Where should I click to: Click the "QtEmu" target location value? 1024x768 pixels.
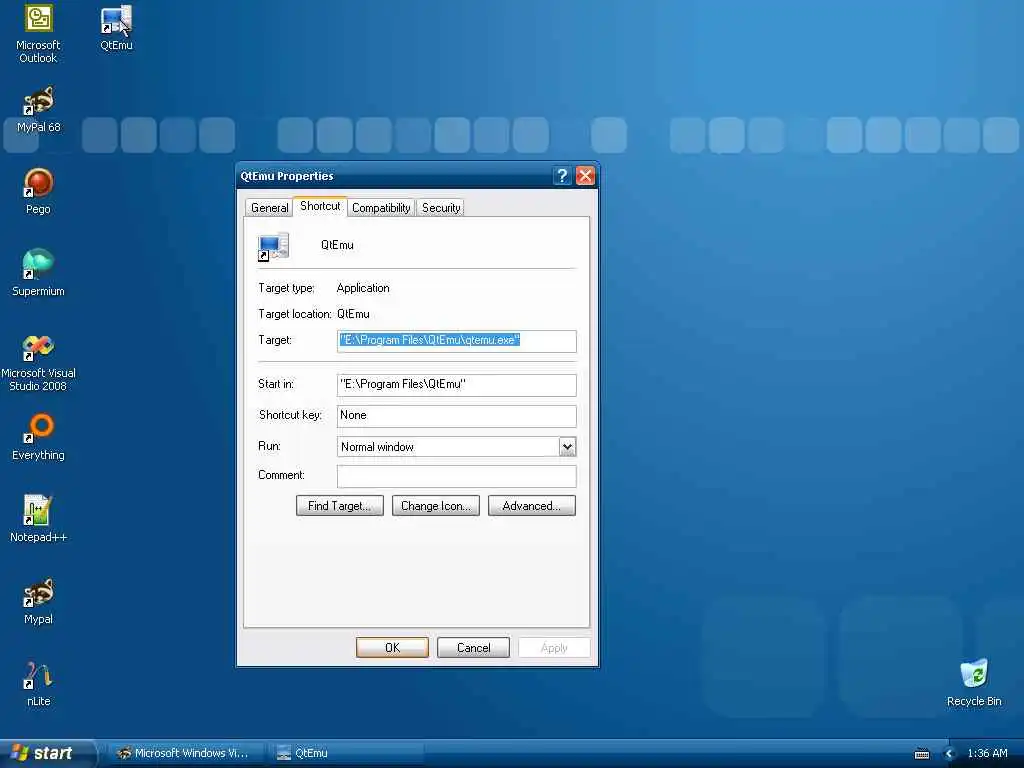pyautogui.click(x=353, y=314)
